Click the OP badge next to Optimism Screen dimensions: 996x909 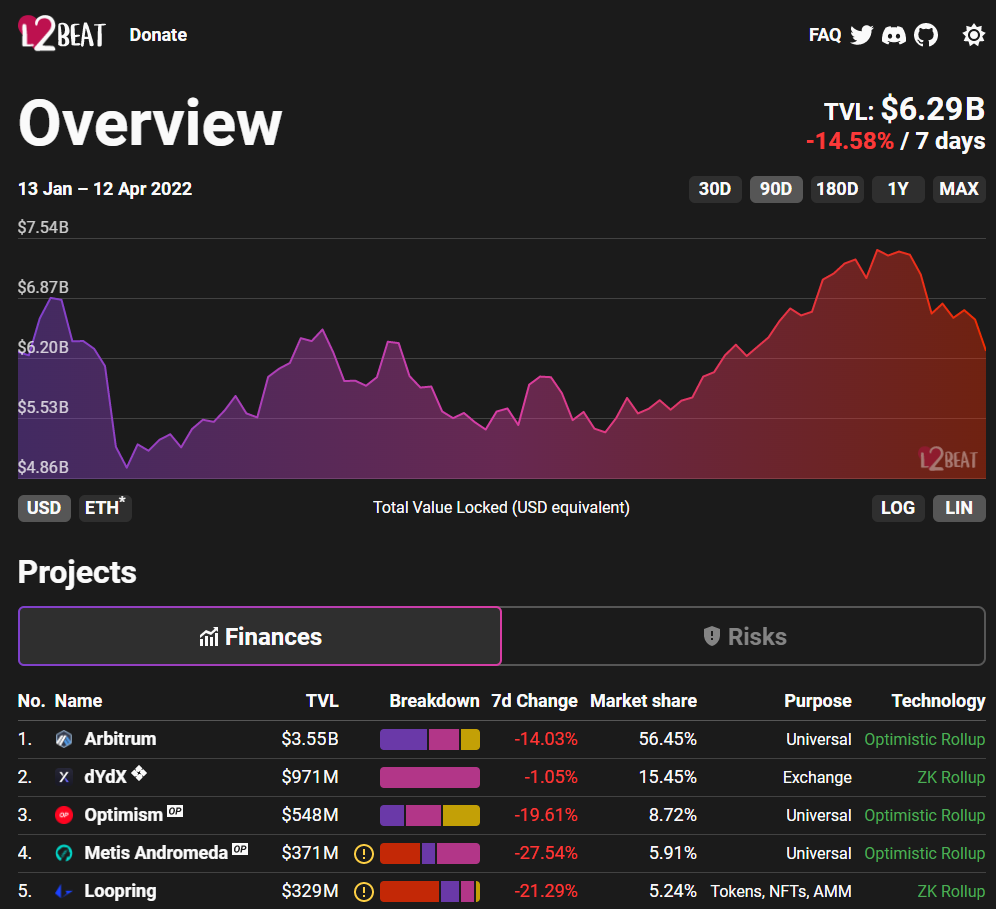175,811
